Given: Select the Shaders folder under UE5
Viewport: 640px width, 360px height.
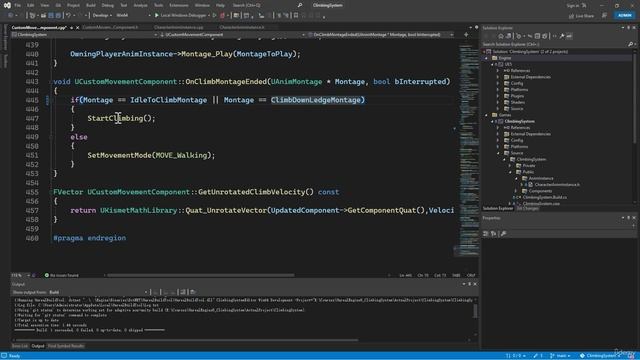Looking at the screenshot, I should pyautogui.click(x=518, y=102).
